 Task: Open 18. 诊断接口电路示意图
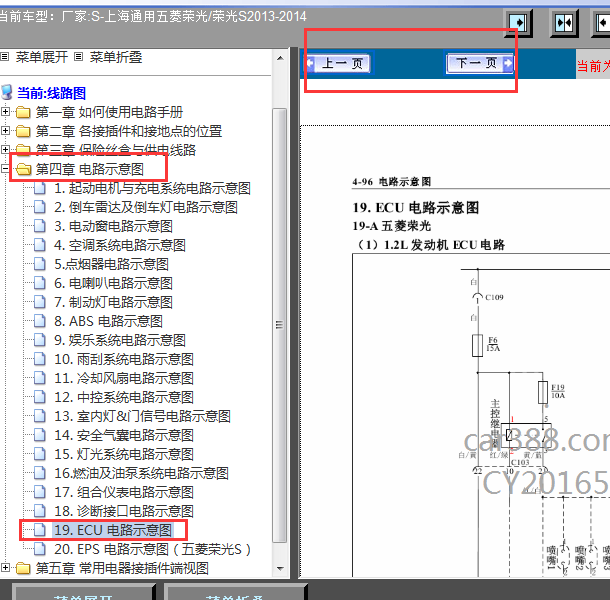[x=124, y=512]
